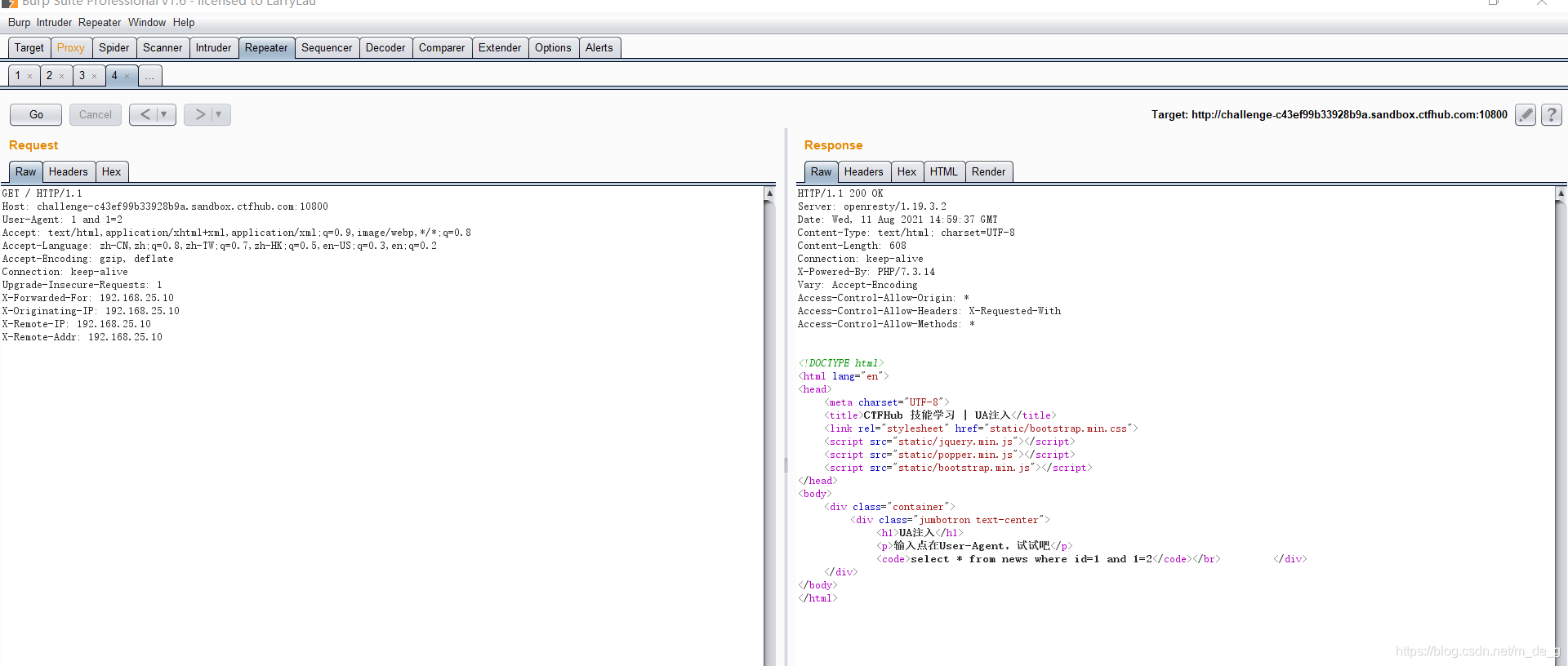Send the request with Go button
This screenshot has width=1568, height=666.
point(36,114)
